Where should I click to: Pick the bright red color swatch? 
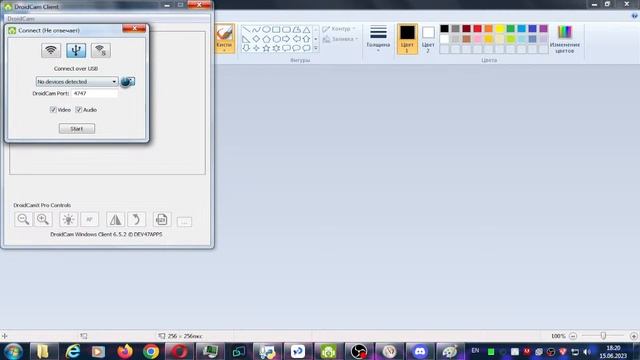point(478,29)
